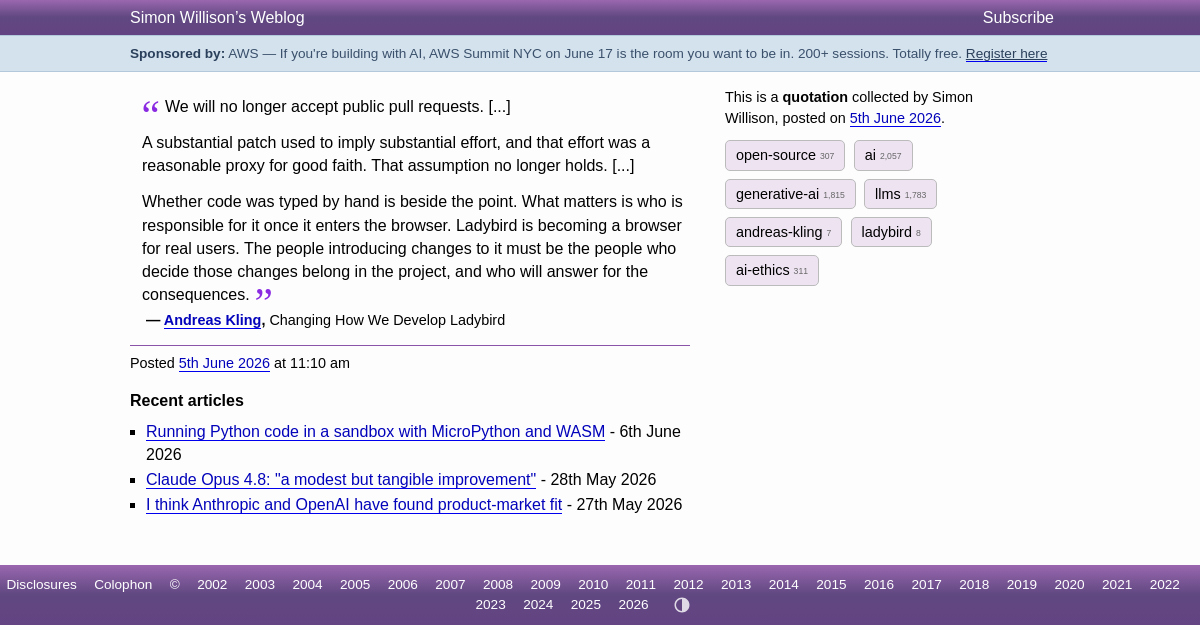This screenshot has width=1200, height=630.
Task: Click the copyright symbol link
Action: (175, 585)
